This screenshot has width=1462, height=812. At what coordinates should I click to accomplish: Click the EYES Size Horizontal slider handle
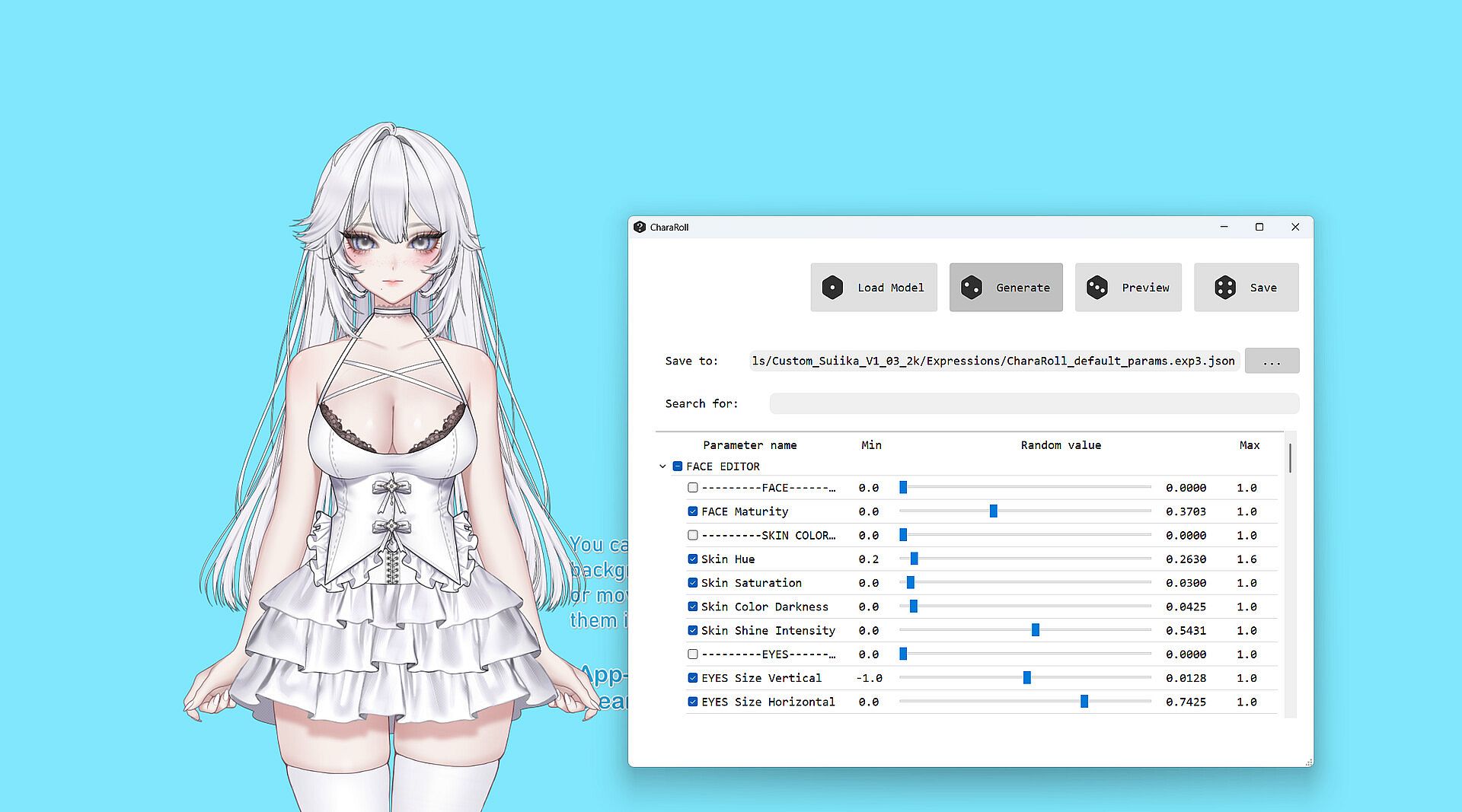pos(1084,702)
